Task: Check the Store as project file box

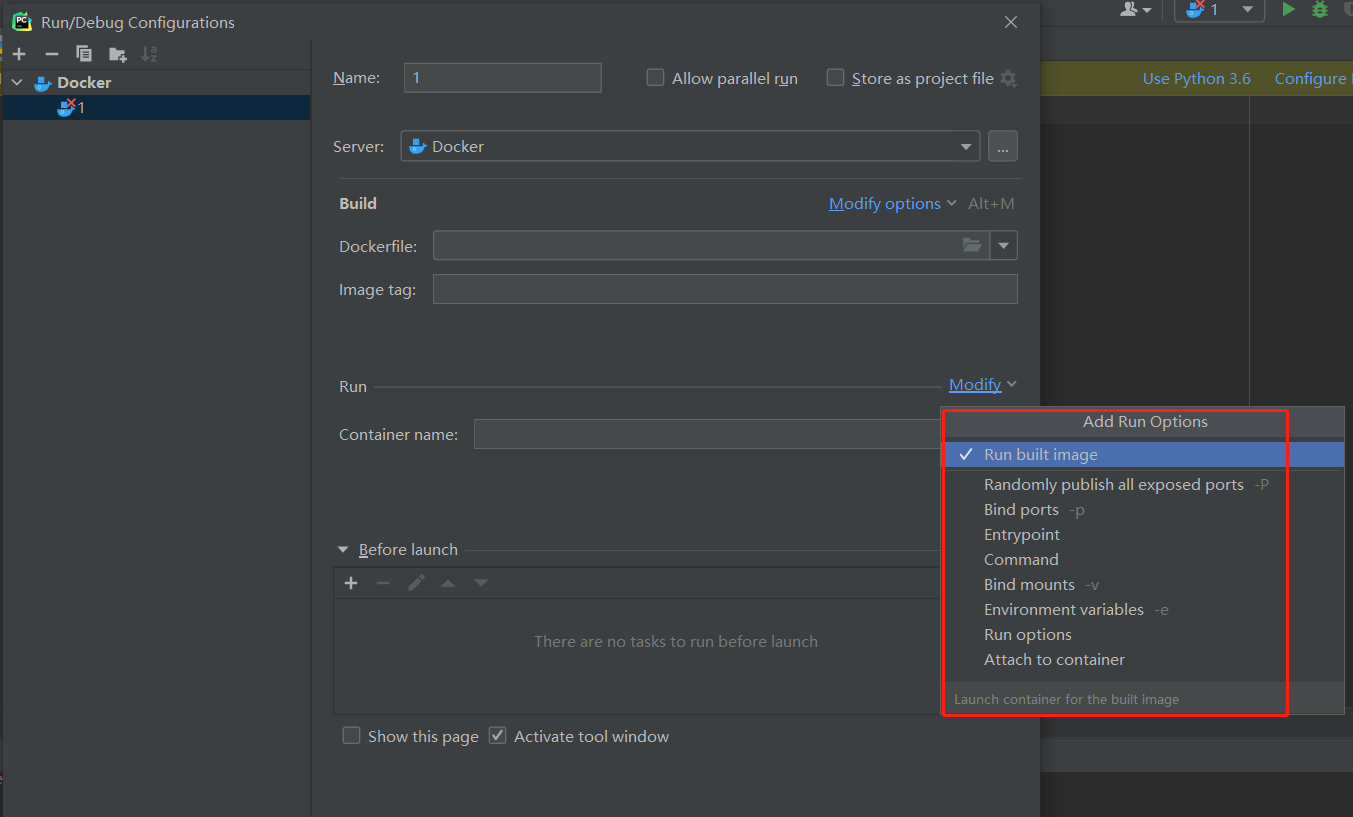Action: pos(836,78)
